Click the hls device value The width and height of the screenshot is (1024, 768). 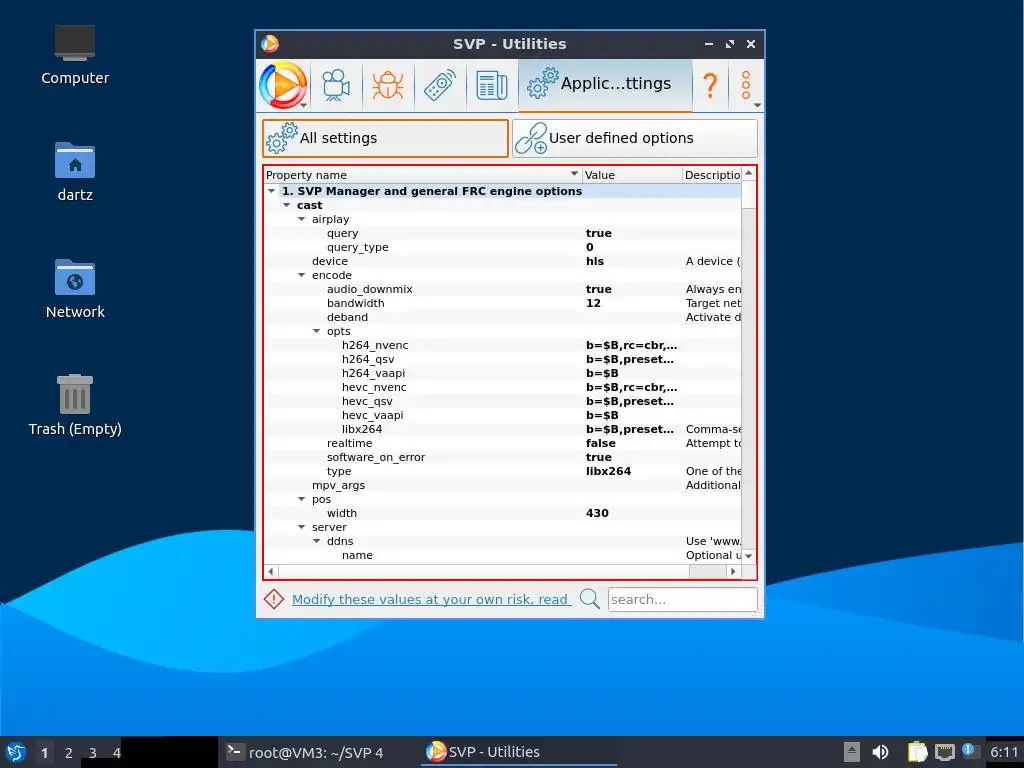point(595,261)
